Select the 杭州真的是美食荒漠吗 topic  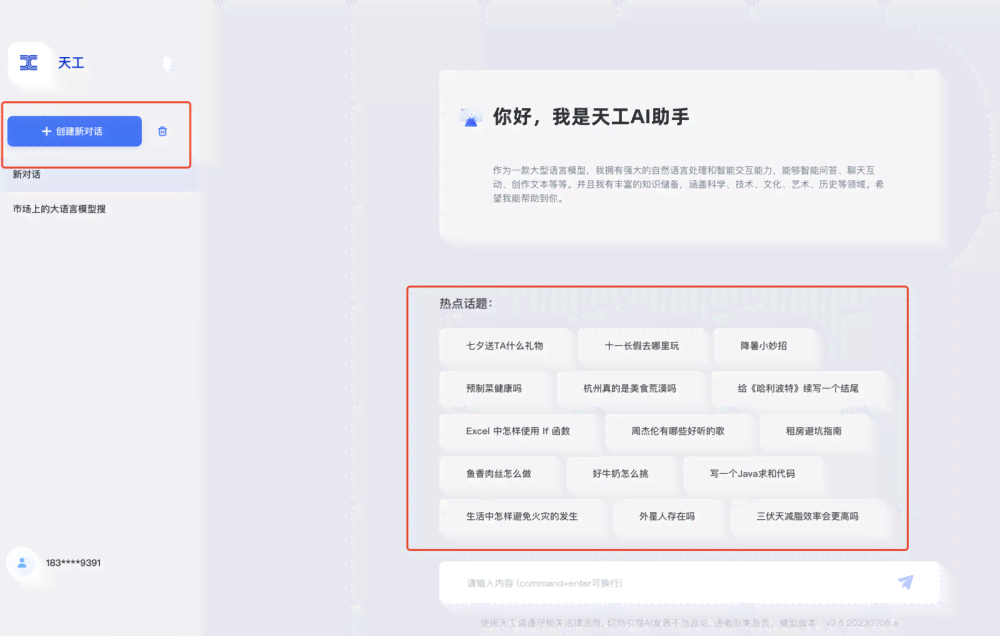tap(629, 388)
